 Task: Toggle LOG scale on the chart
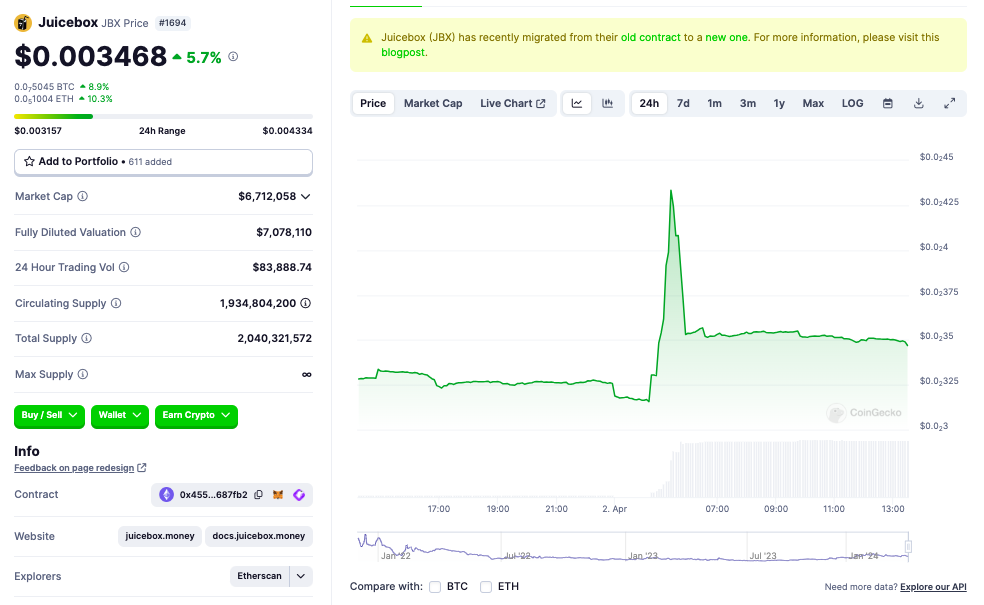852,103
